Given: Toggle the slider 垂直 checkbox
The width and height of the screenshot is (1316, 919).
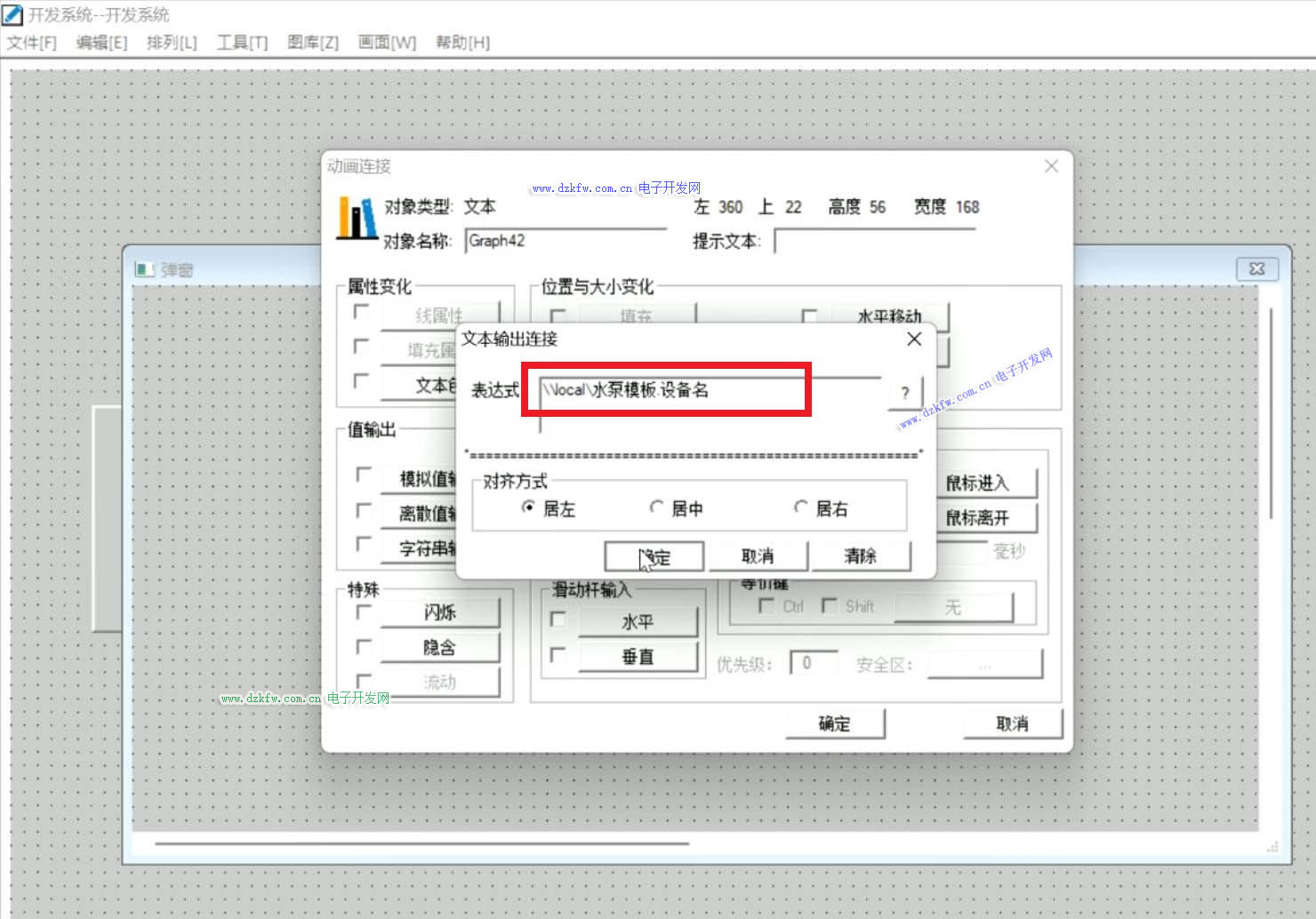Looking at the screenshot, I should click(558, 655).
